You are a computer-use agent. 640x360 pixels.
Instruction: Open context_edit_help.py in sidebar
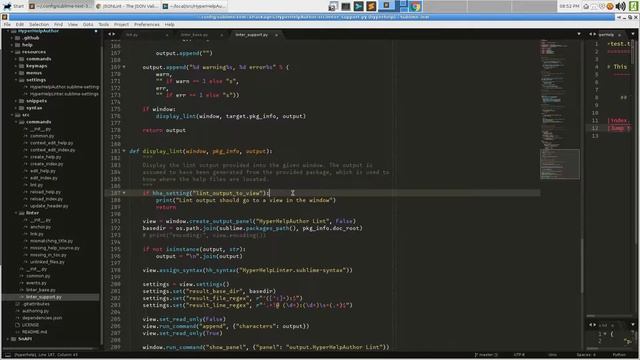click(x=51, y=143)
